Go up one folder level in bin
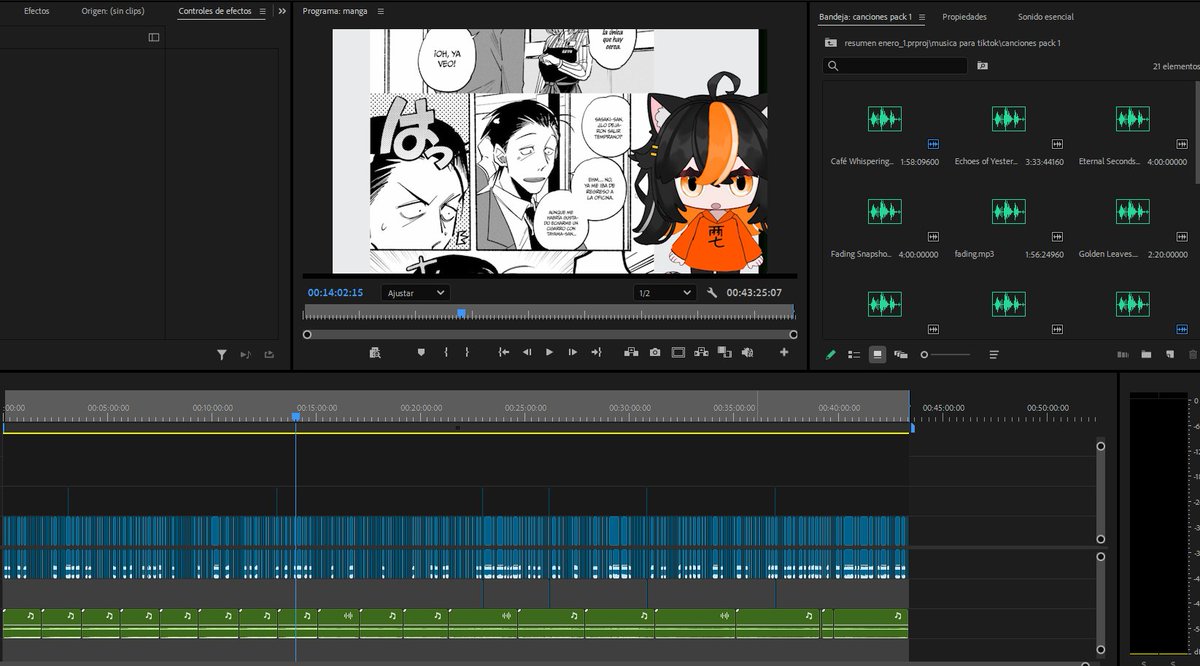Viewport: 1200px width, 666px height. point(831,43)
